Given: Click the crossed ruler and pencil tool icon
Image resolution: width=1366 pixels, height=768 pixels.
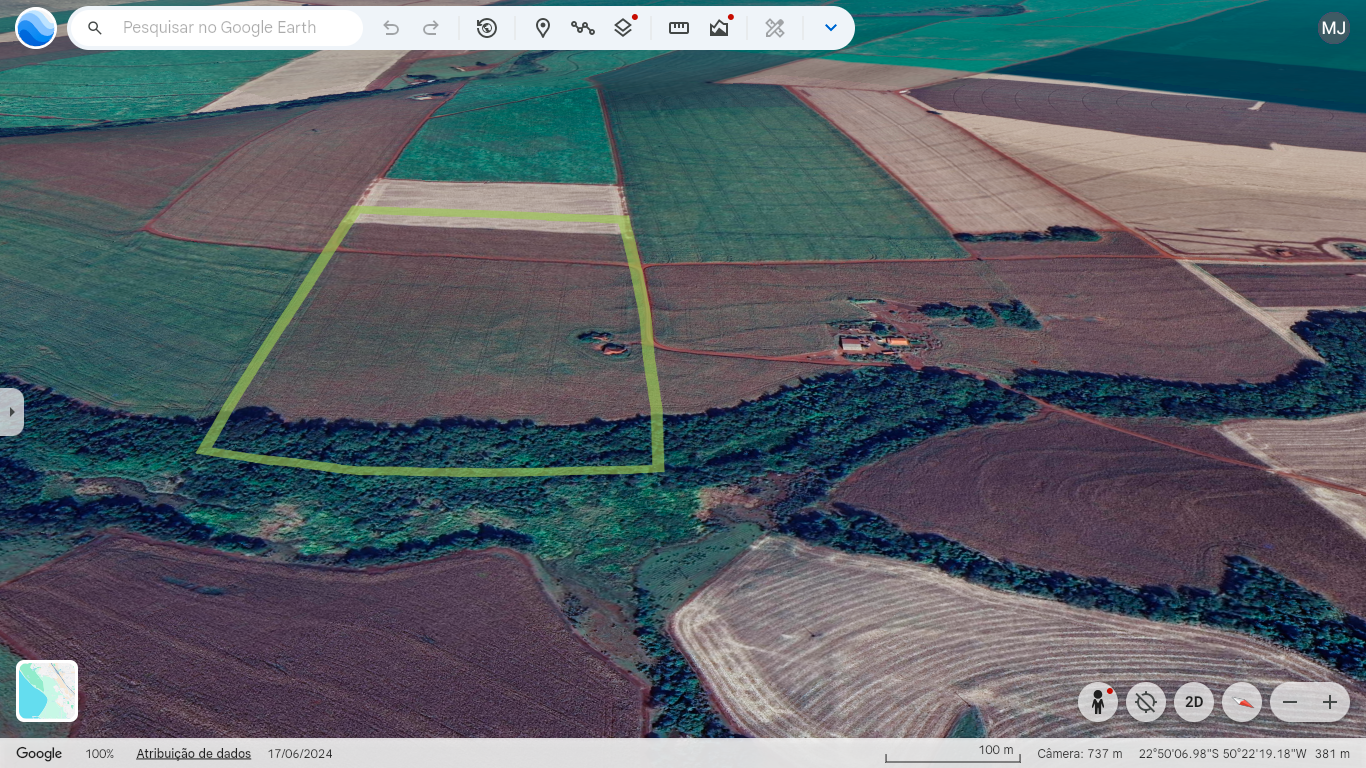Looking at the screenshot, I should click(775, 28).
